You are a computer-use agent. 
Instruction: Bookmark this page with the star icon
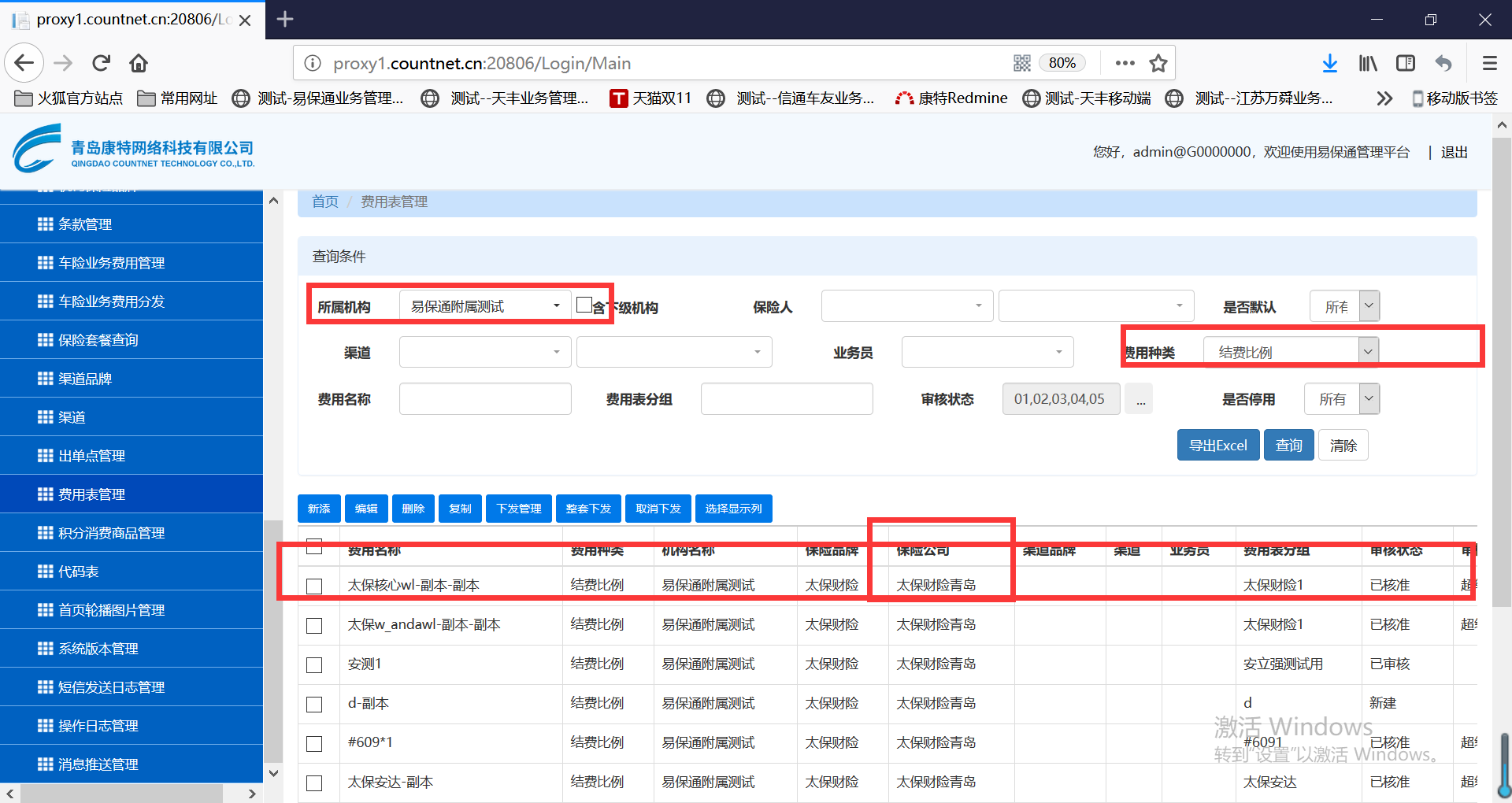click(1158, 63)
